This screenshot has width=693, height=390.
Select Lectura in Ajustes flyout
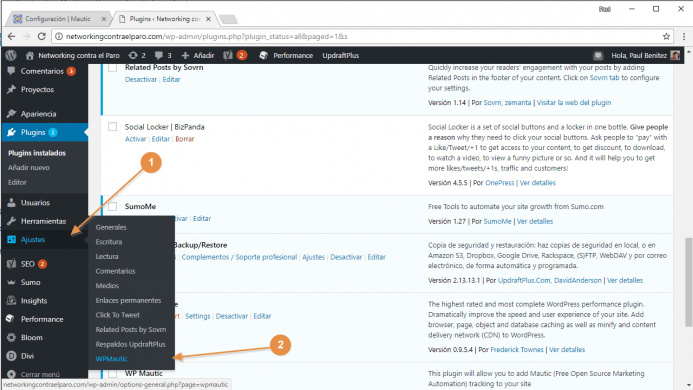[x=107, y=256]
